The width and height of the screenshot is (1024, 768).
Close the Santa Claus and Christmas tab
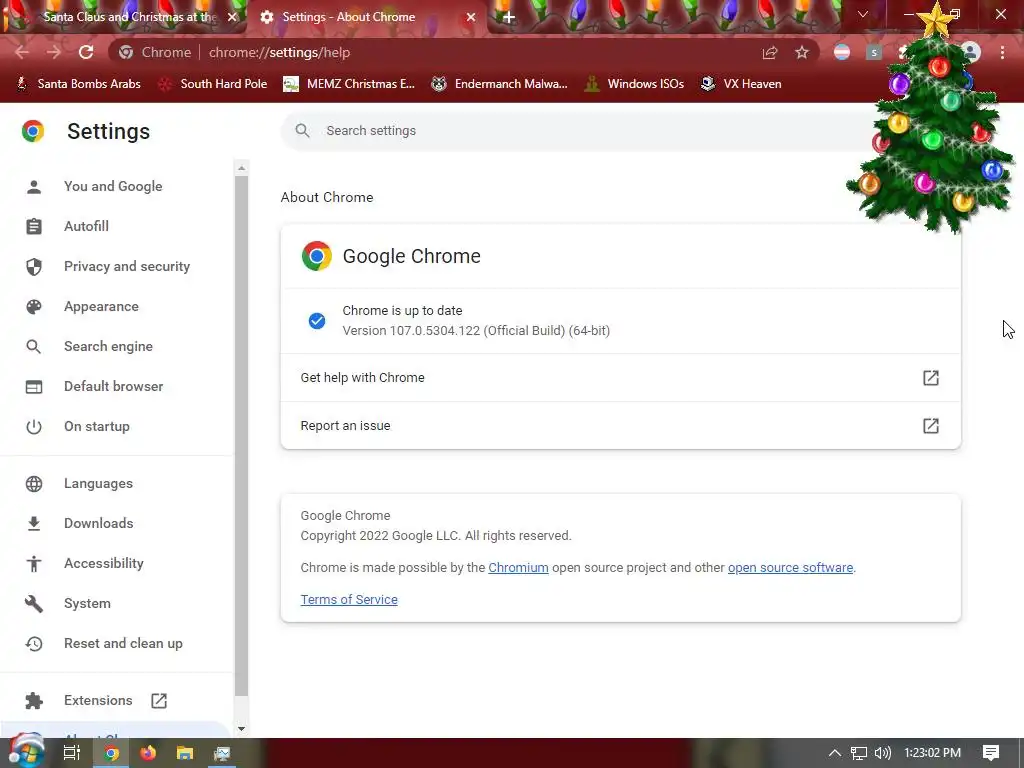[232, 17]
